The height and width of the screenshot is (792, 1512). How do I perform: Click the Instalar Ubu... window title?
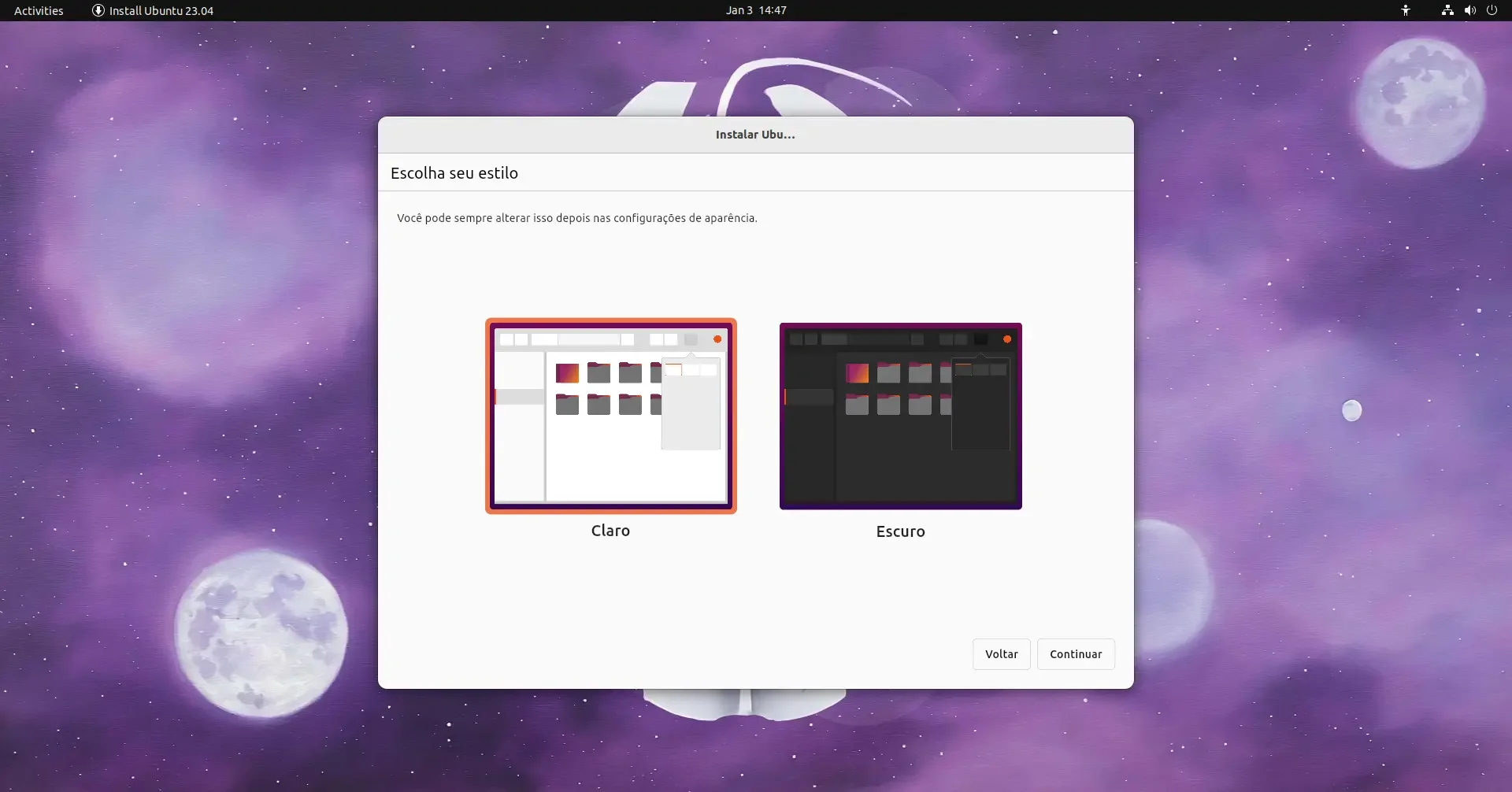click(x=755, y=135)
